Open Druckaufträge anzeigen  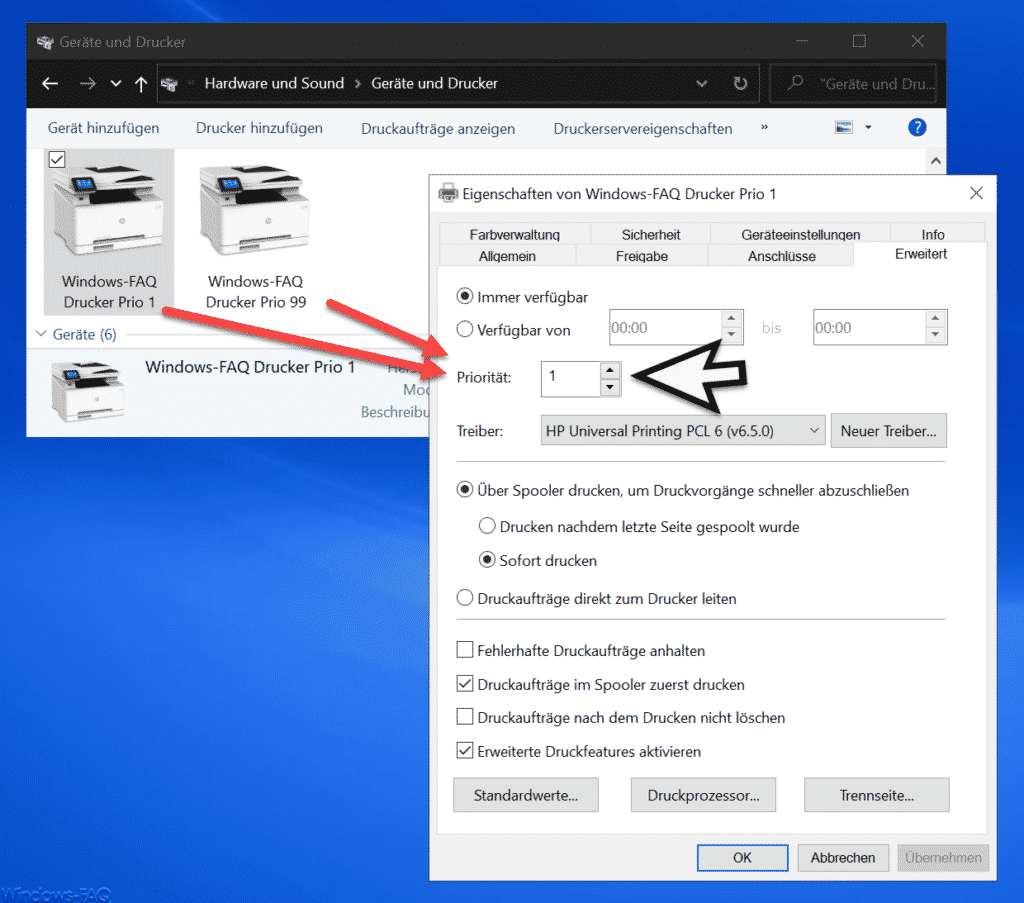coord(438,129)
